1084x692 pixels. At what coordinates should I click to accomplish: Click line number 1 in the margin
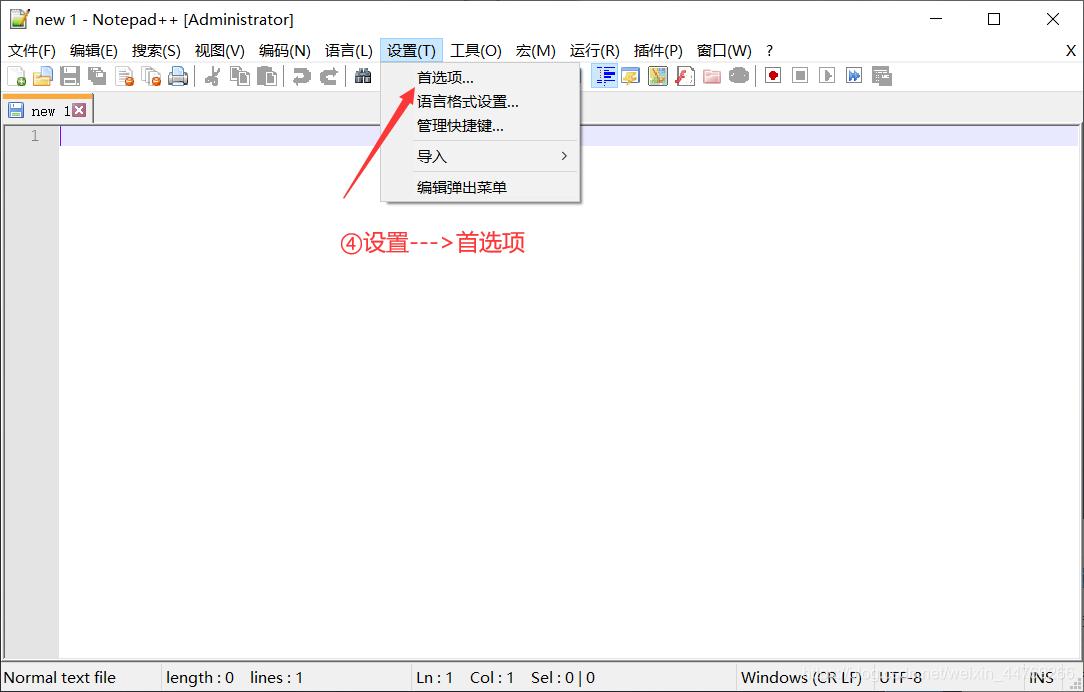[x=35, y=135]
